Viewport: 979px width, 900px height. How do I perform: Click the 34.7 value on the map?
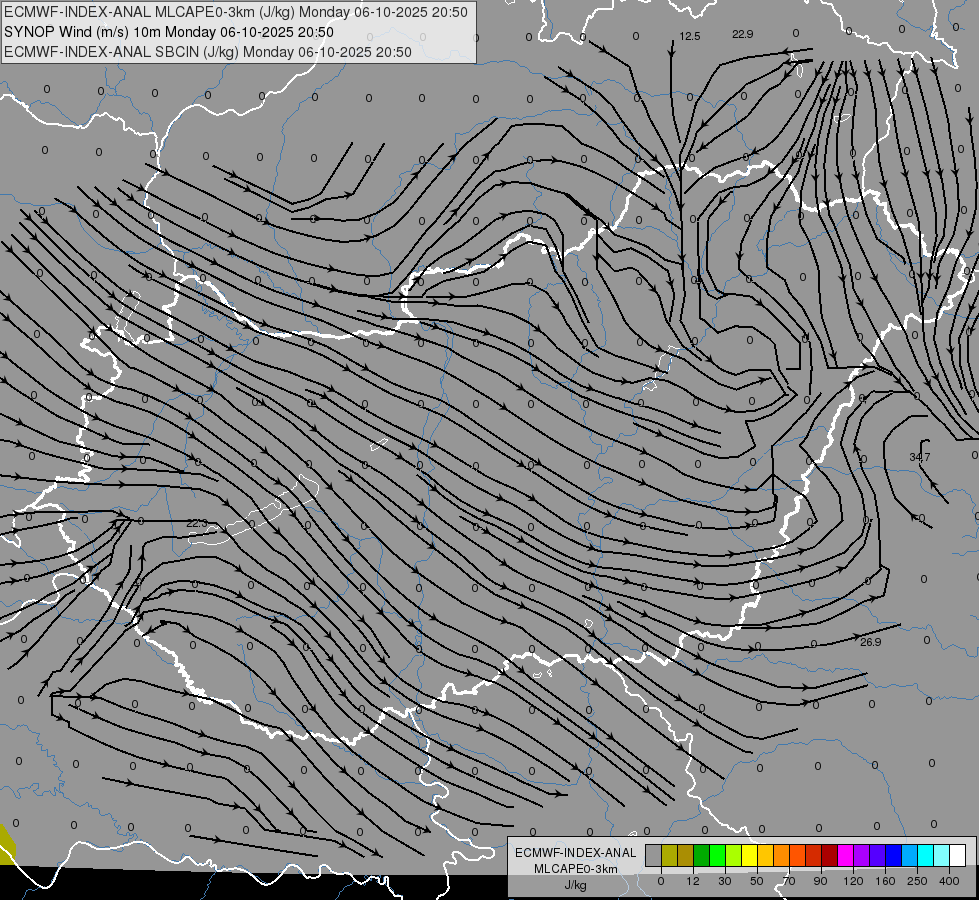tap(920, 457)
